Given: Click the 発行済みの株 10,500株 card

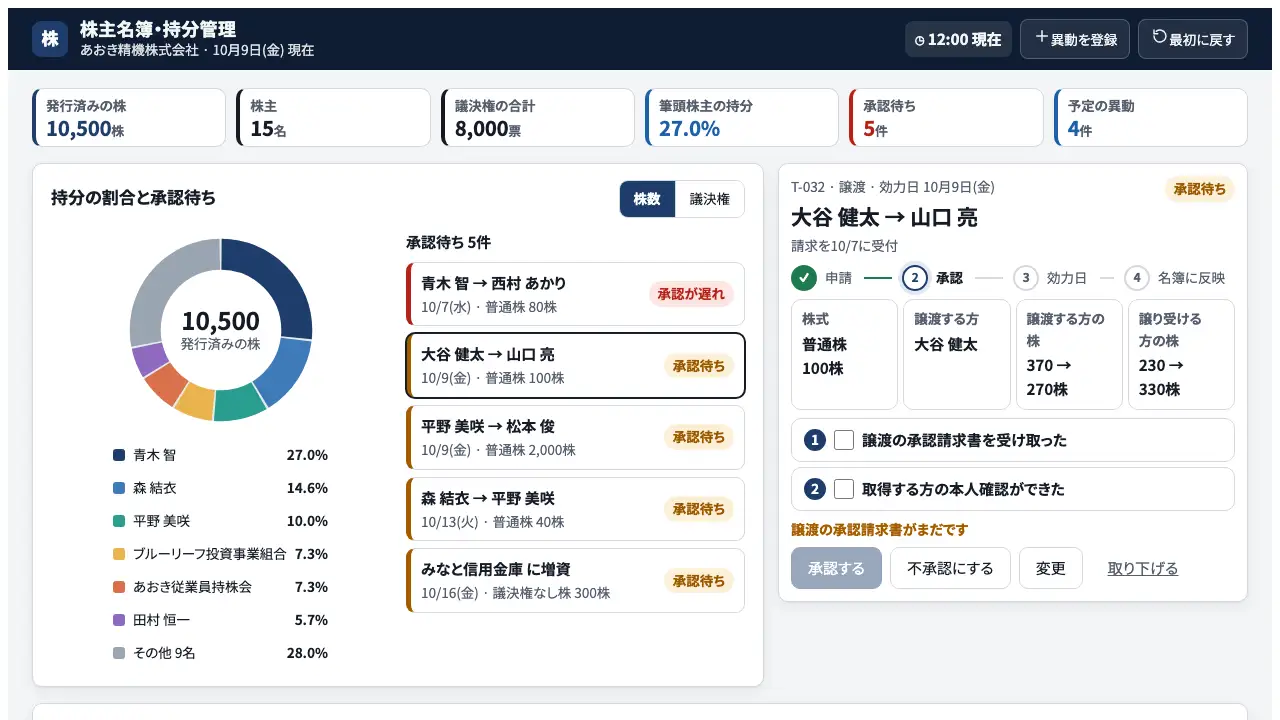Looking at the screenshot, I should (x=129, y=118).
